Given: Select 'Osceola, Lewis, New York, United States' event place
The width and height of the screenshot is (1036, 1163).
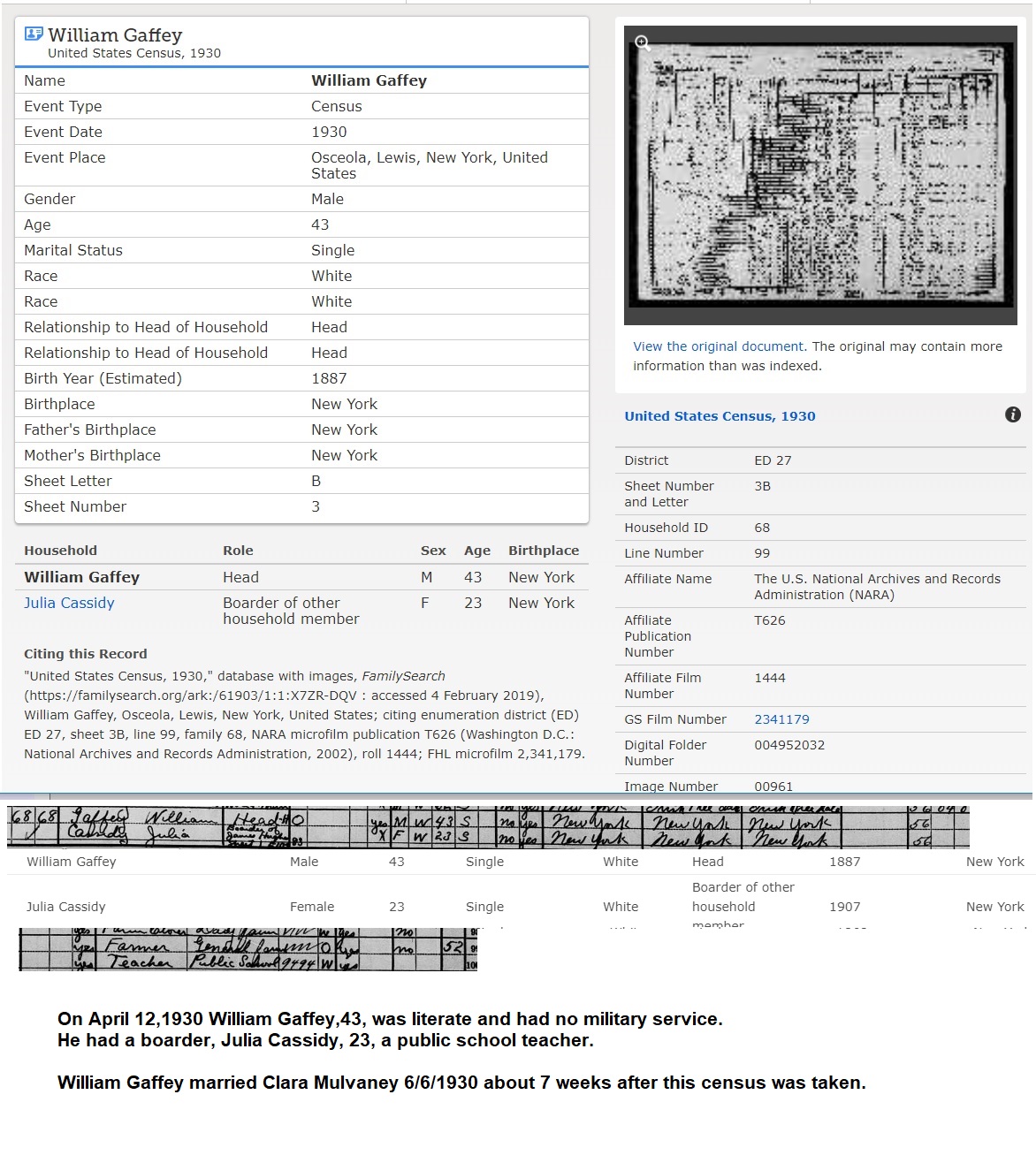Looking at the screenshot, I should click(430, 165).
